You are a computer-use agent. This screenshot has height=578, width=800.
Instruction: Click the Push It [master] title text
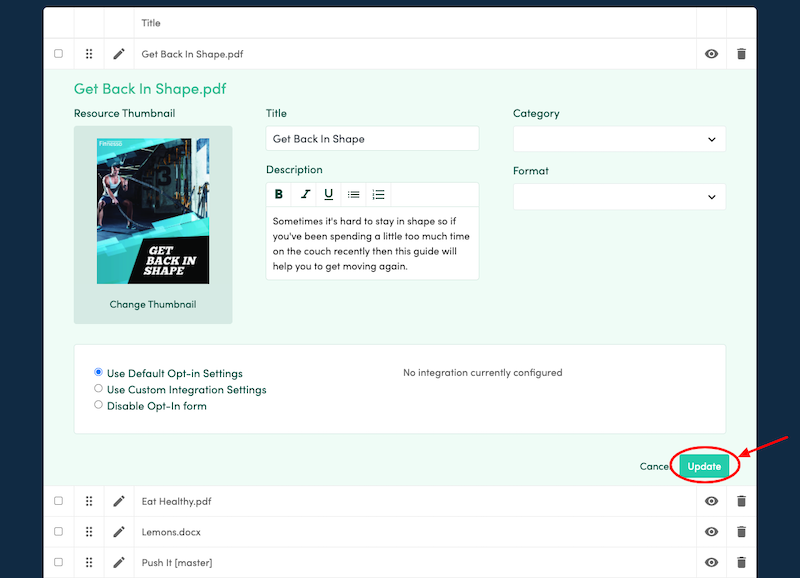[x=177, y=563]
